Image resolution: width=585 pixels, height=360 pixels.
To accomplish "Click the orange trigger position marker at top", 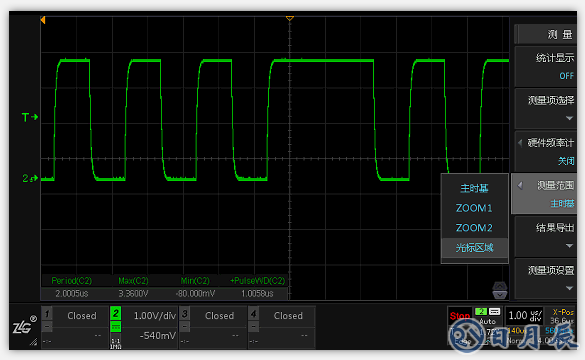I will click(290, 18).
